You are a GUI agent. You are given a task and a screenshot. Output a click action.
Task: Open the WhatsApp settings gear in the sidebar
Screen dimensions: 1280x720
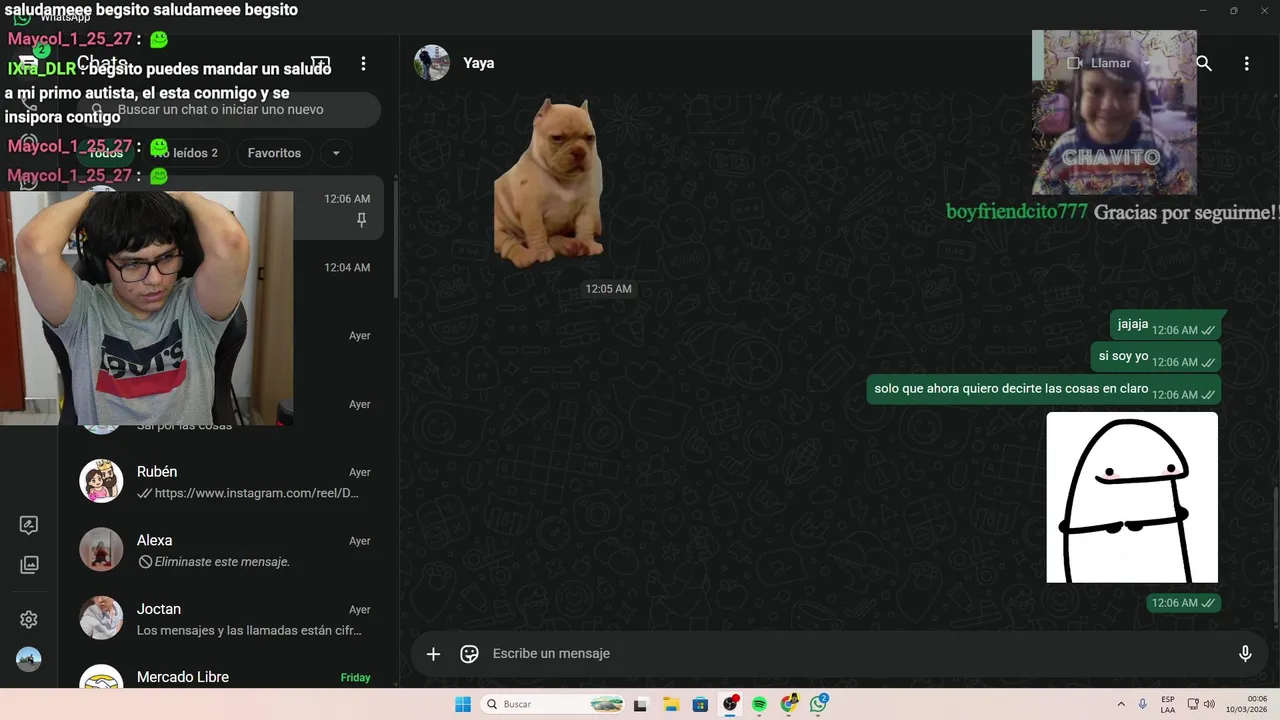click(29, 620)
